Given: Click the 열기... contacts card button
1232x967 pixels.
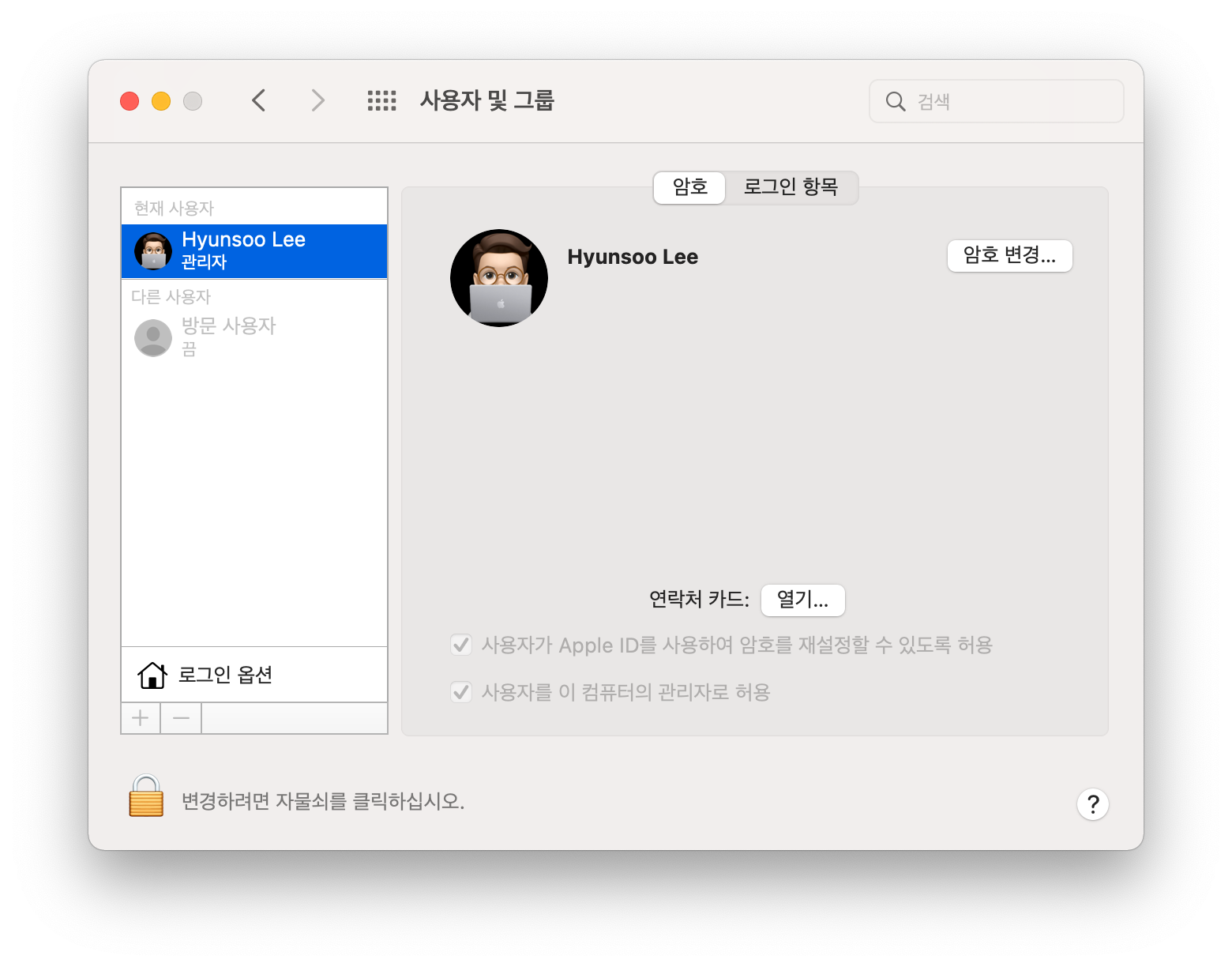Looking at the screenshot, I should pyautogui.click(x=803, y=600).
